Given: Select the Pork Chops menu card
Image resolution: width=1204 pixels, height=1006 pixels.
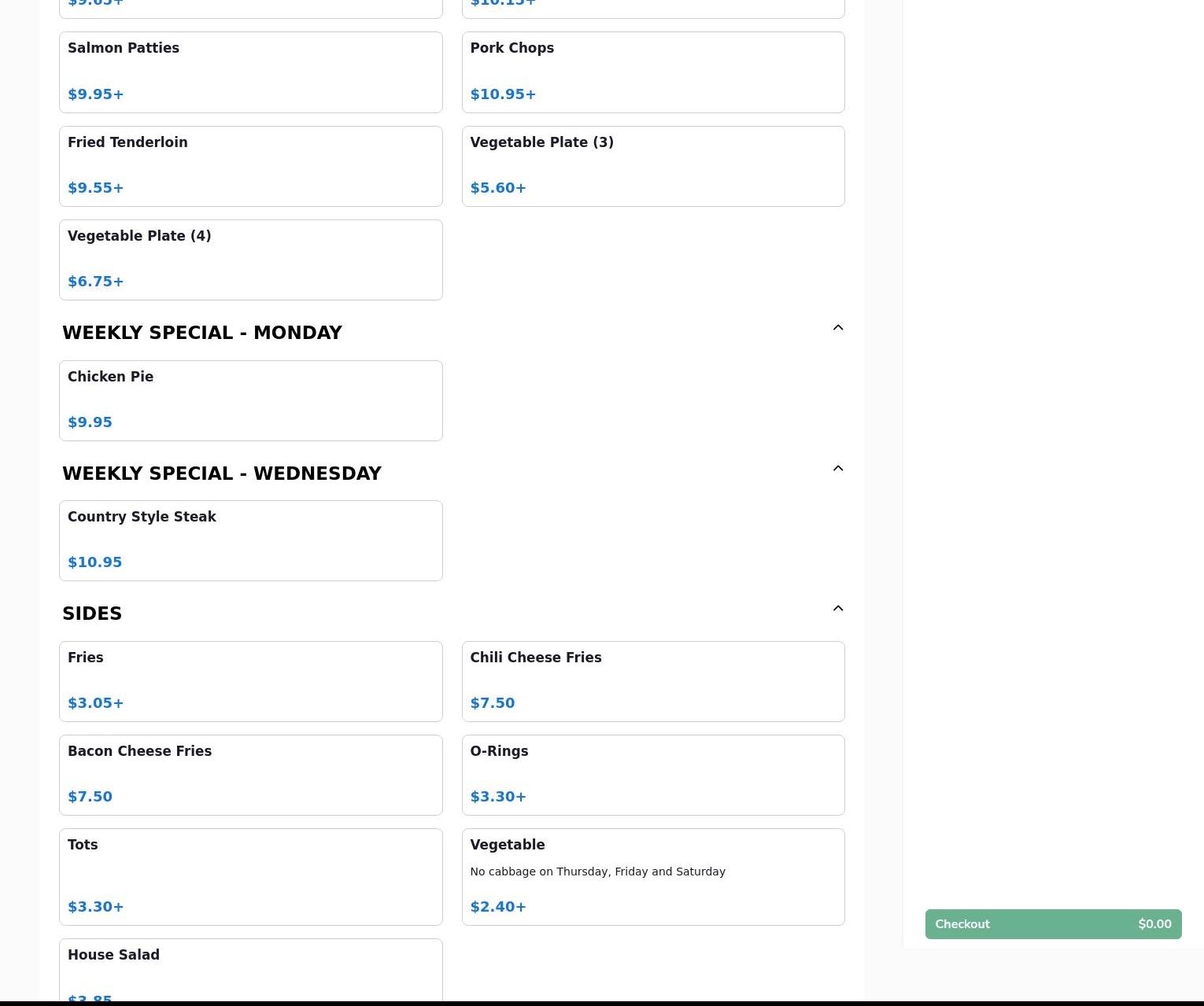Looking at the screenshot, I should pyautogui.click(x=653, y=72).
